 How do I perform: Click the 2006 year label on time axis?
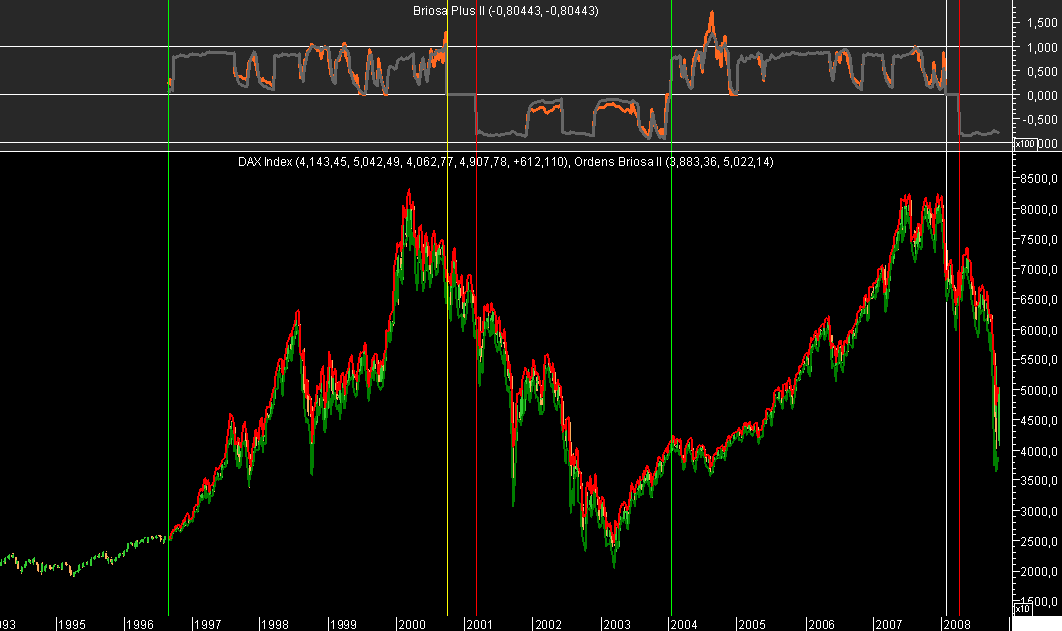(x=821, y=624)
